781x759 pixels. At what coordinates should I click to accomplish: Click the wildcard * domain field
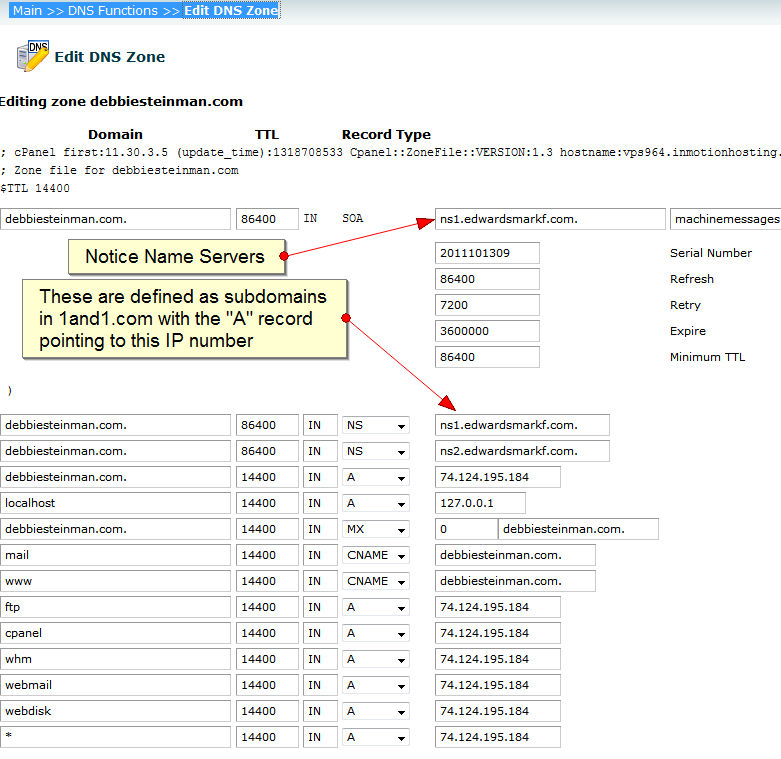[115, 737]
